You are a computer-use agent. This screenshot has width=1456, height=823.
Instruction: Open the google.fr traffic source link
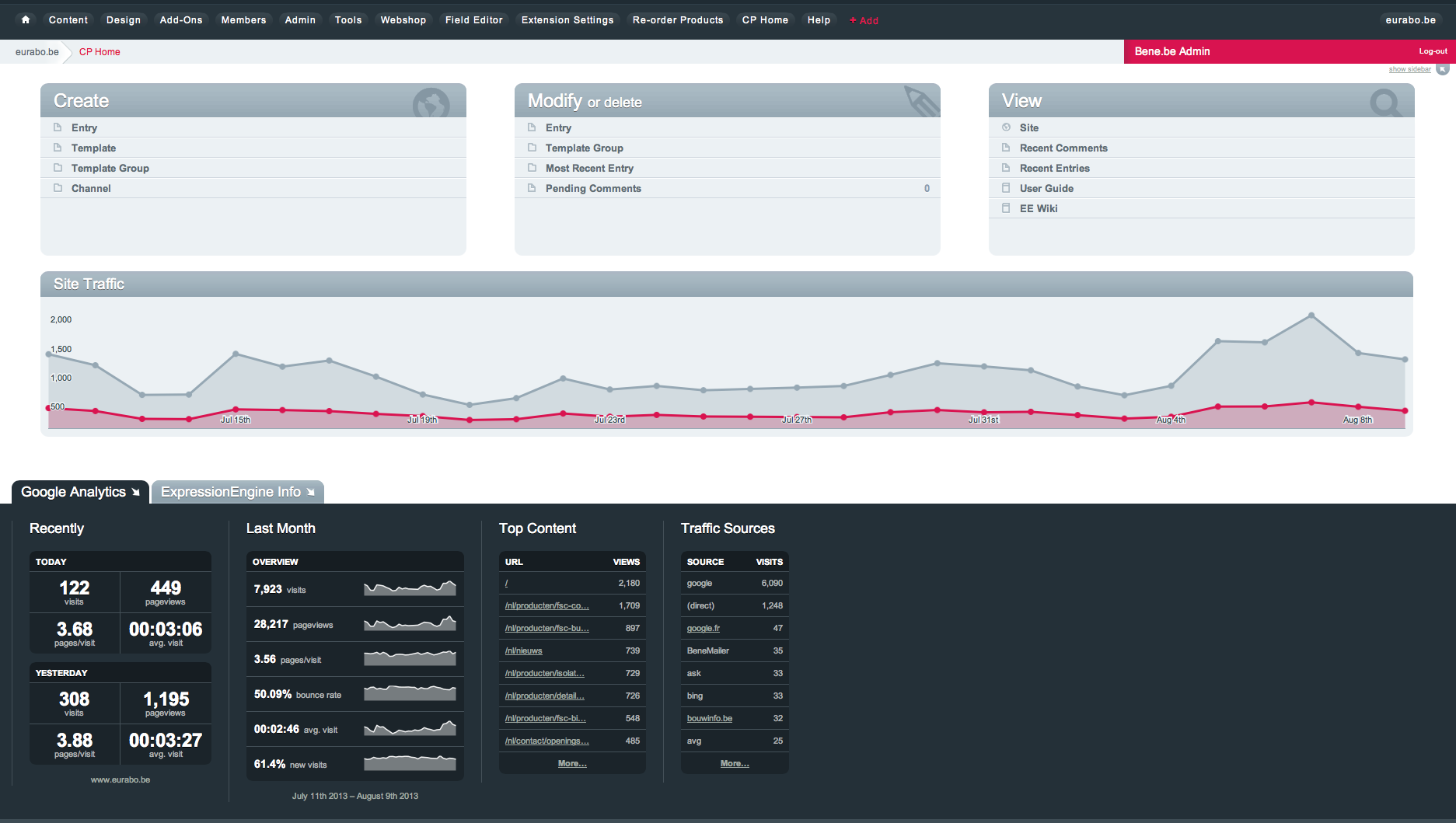click(703, 628)
